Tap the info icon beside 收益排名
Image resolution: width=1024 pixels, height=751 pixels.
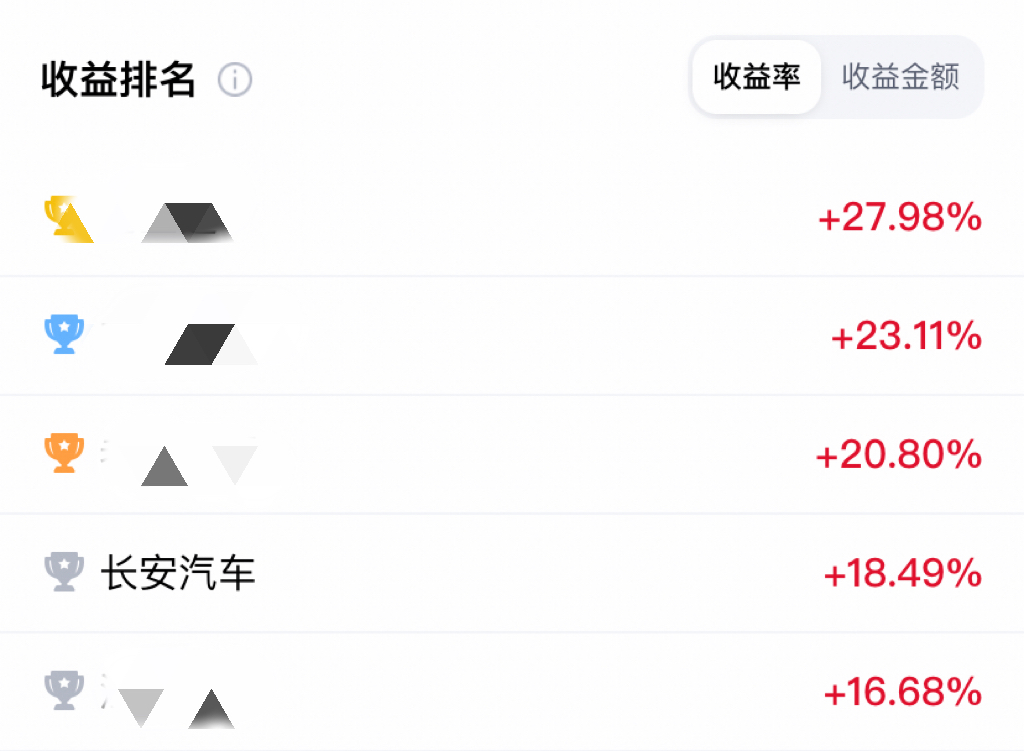(x=235, y=79)
